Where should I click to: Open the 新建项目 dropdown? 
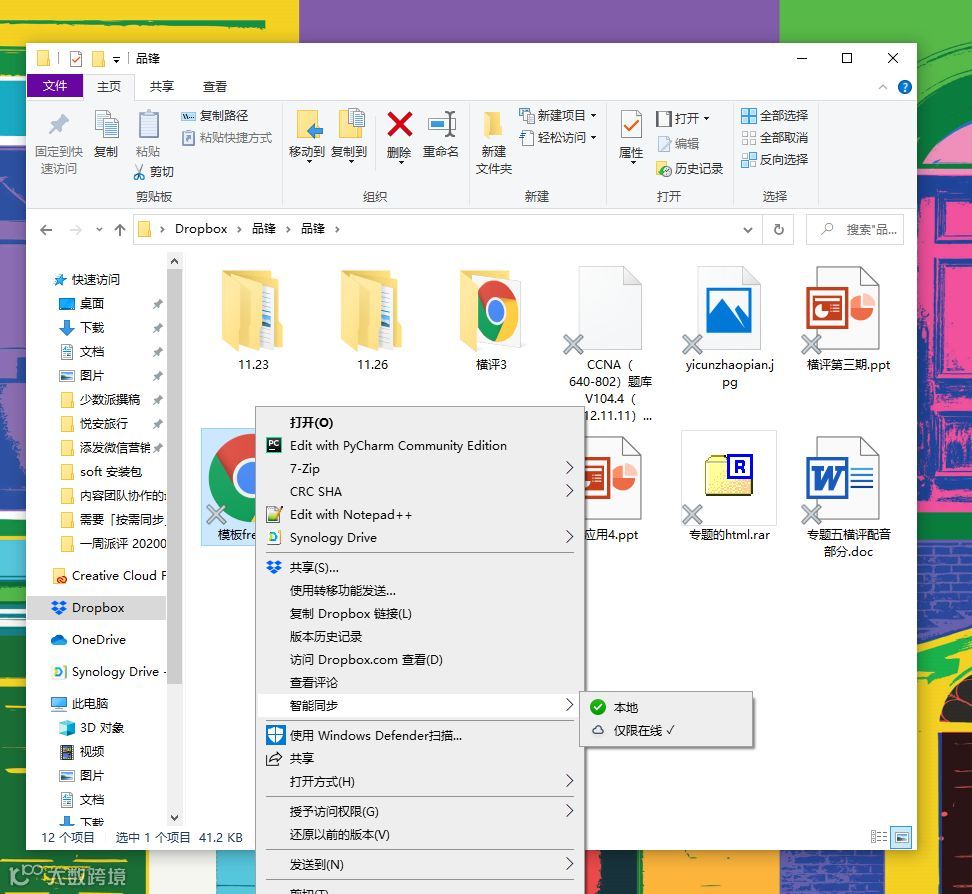(558, 115)
